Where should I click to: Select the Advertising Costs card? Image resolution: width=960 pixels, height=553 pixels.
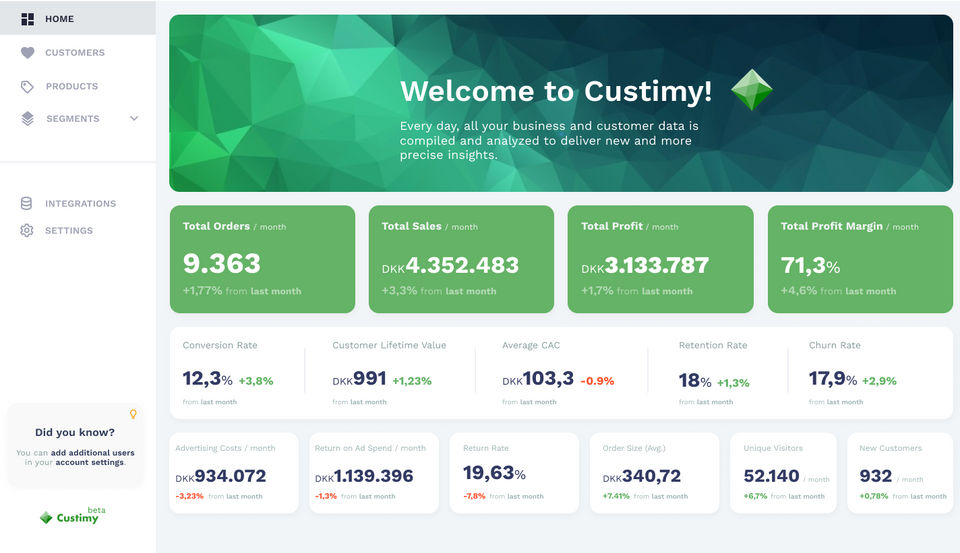coord(234,473)
